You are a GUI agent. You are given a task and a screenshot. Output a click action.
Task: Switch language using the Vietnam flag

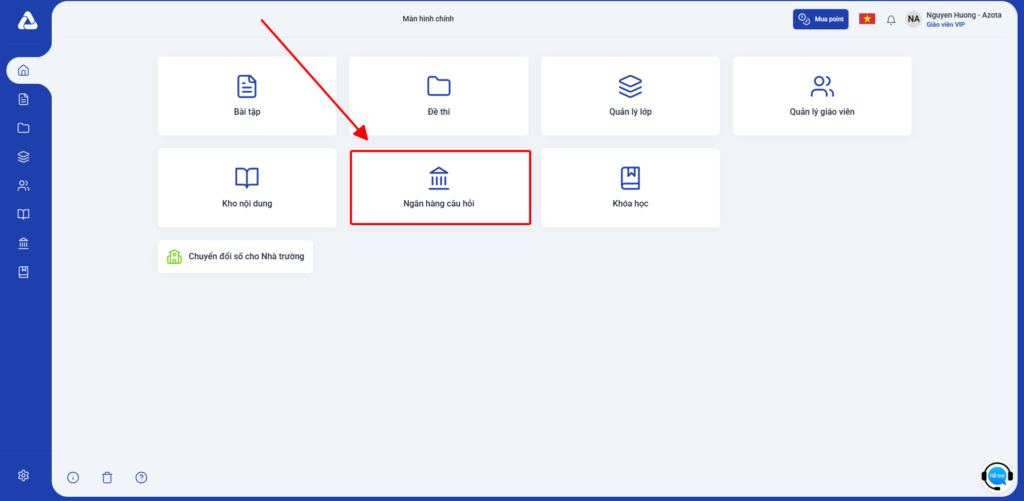[867, 19]
